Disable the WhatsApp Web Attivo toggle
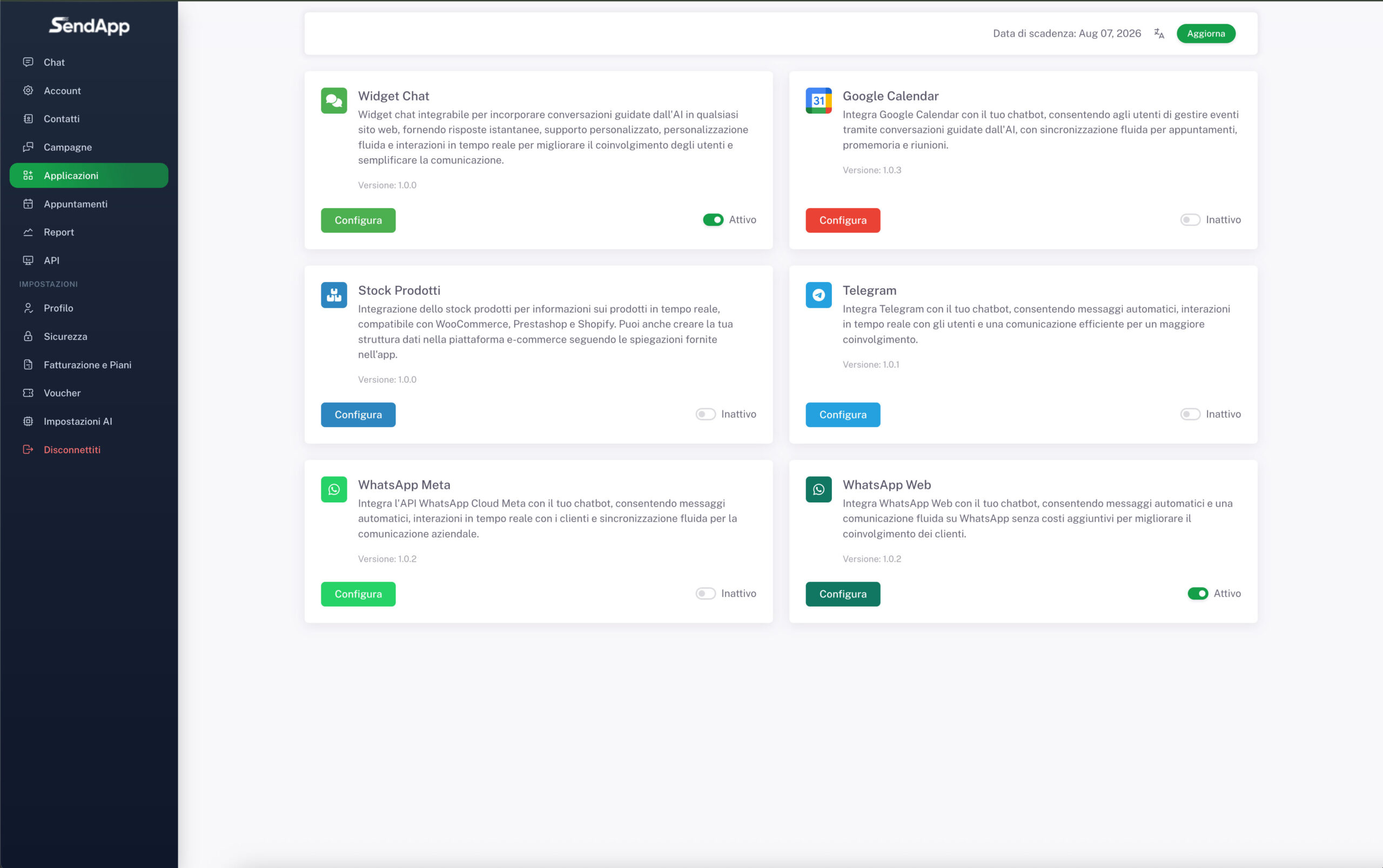 click(1198, 594)
